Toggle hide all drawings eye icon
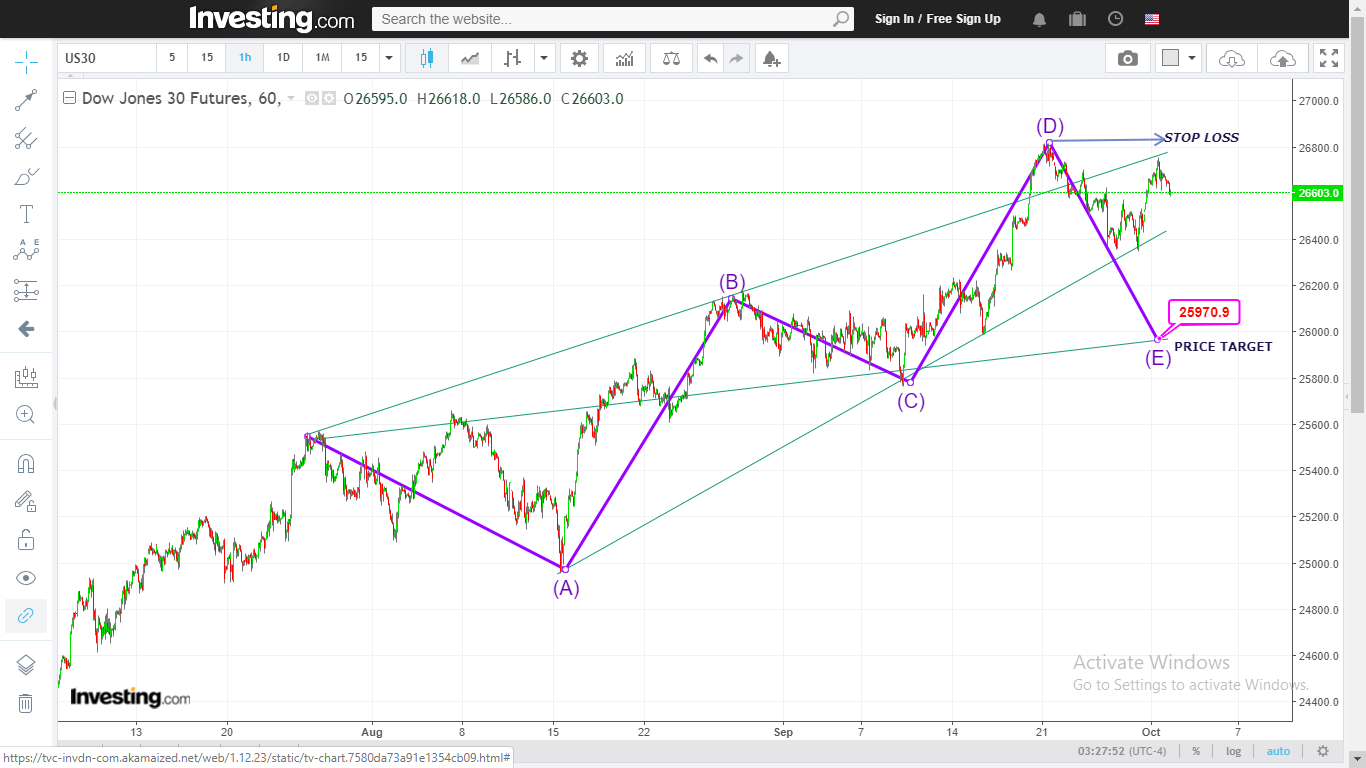The height and width of the screenshot is (768, 1366). click(26, 578)
